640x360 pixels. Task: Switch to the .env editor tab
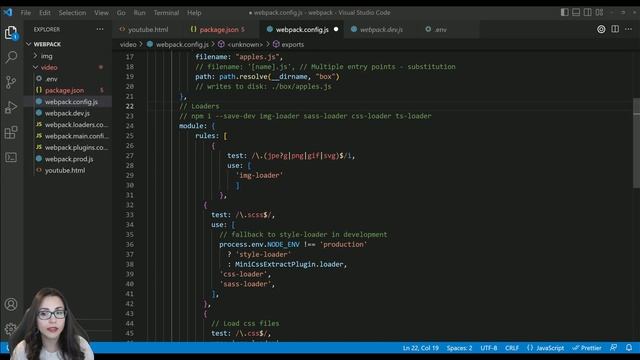(440, 29)
